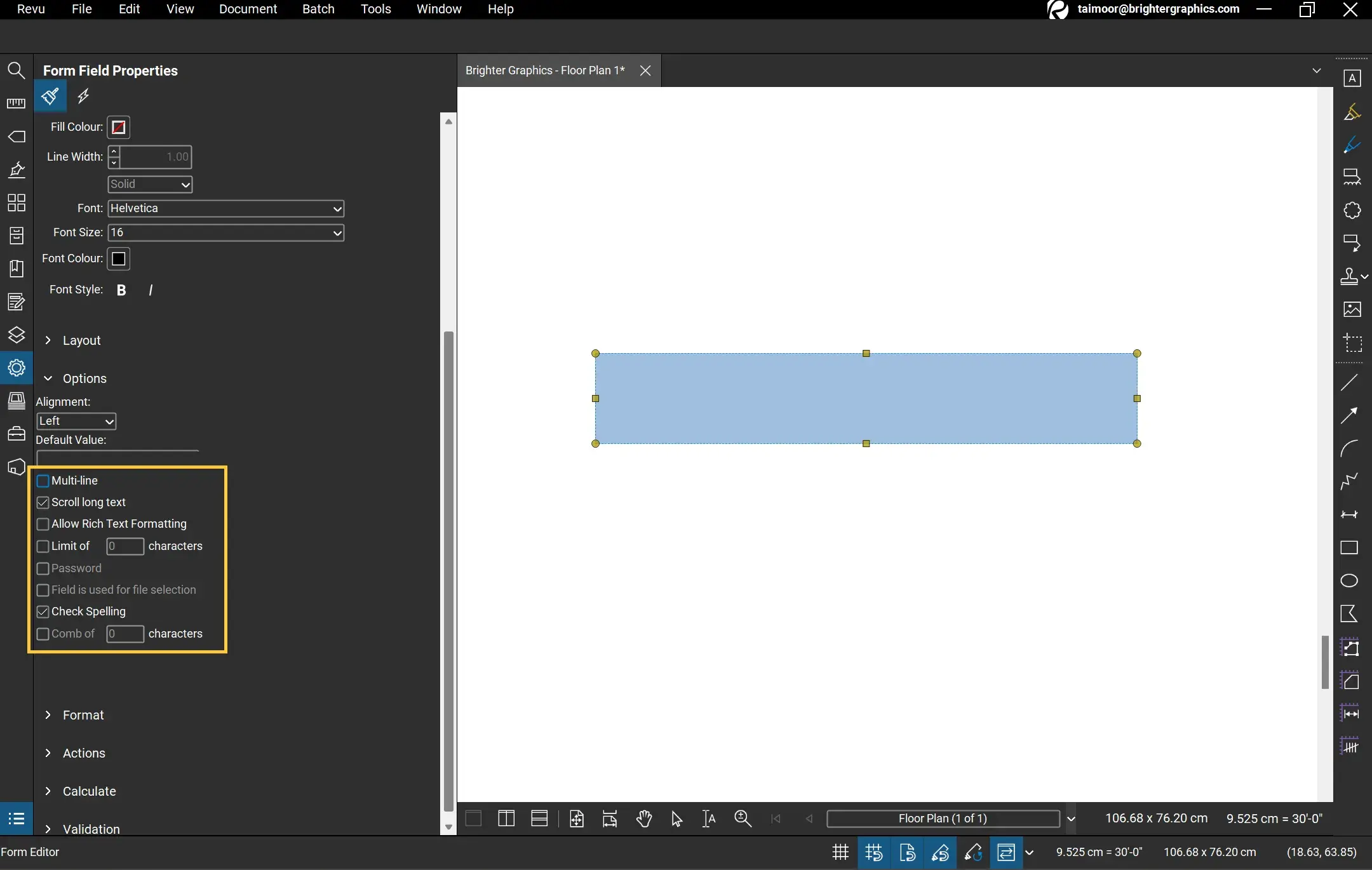Screen dimensions: 1372x870
Task: Select the Arc tool
Action: coord(1349,448)
